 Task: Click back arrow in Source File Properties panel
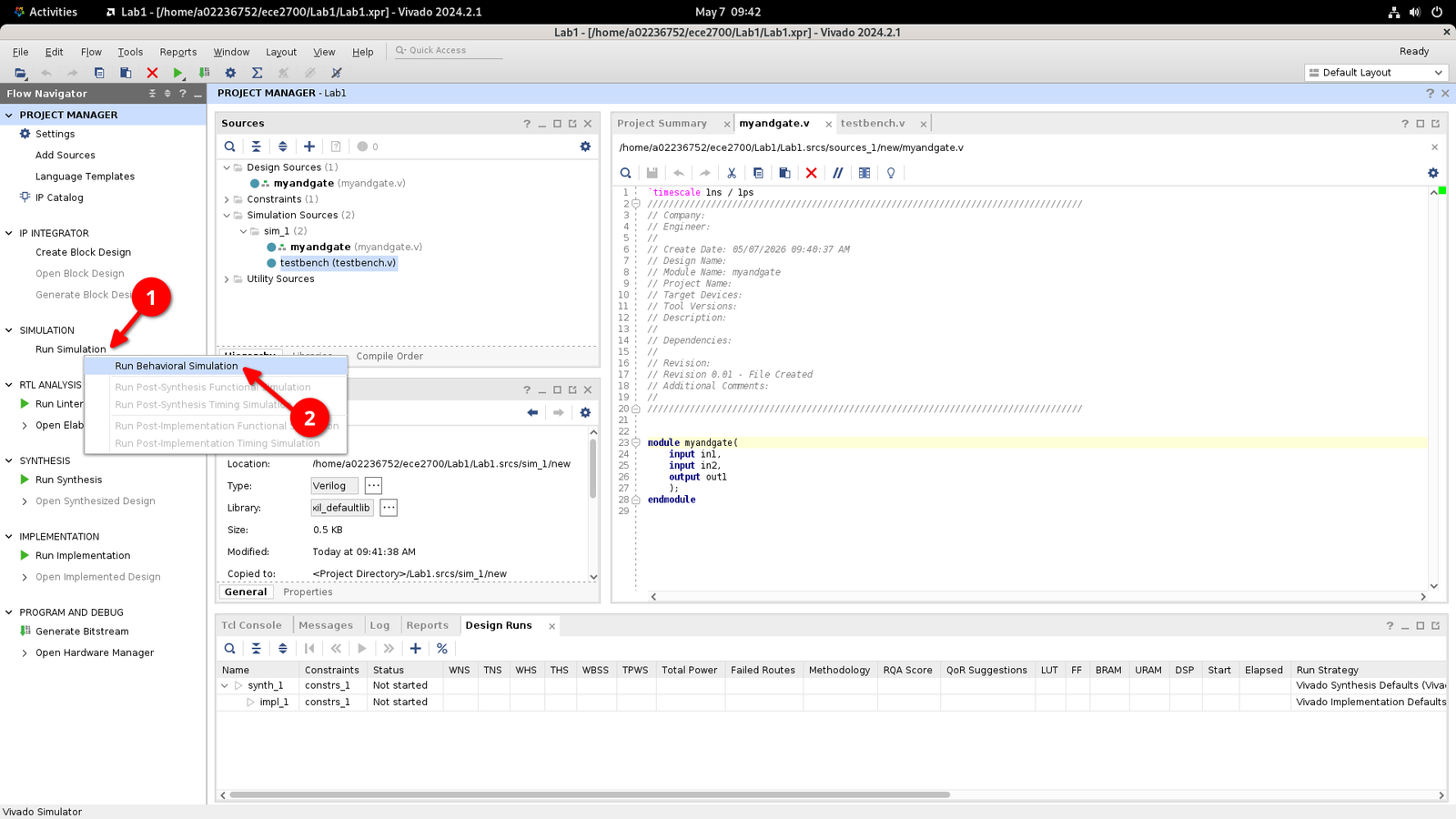click(532, 413)
